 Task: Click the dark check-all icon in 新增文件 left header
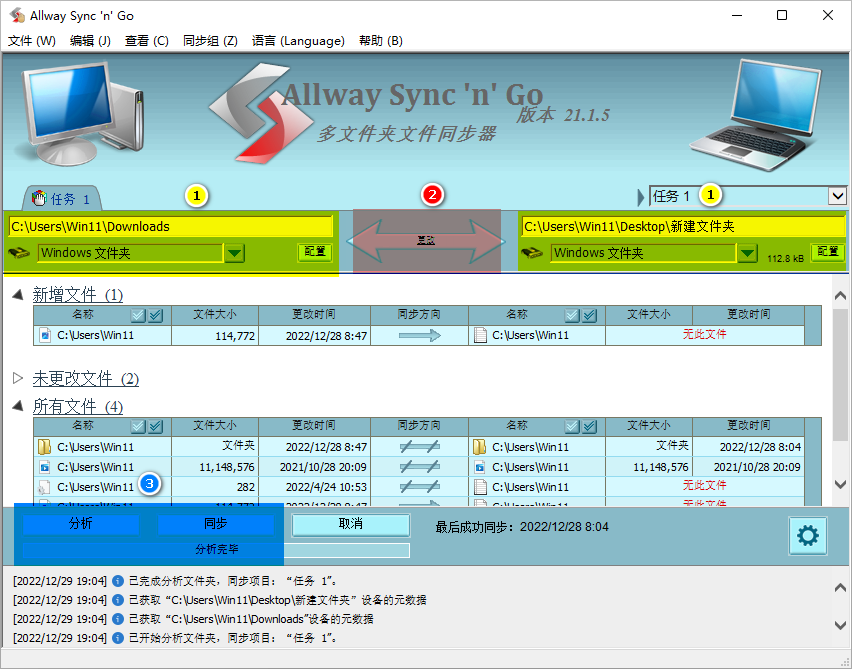click(155, 315)
